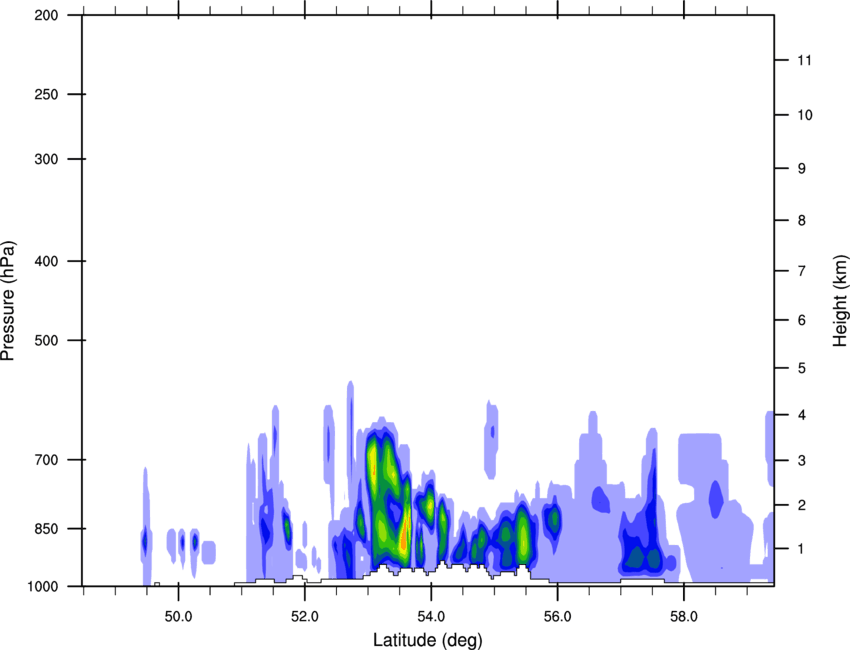Screen dimensions: 850x650
Task: Click the 6 km height tick label
Action: coord(802,320)
